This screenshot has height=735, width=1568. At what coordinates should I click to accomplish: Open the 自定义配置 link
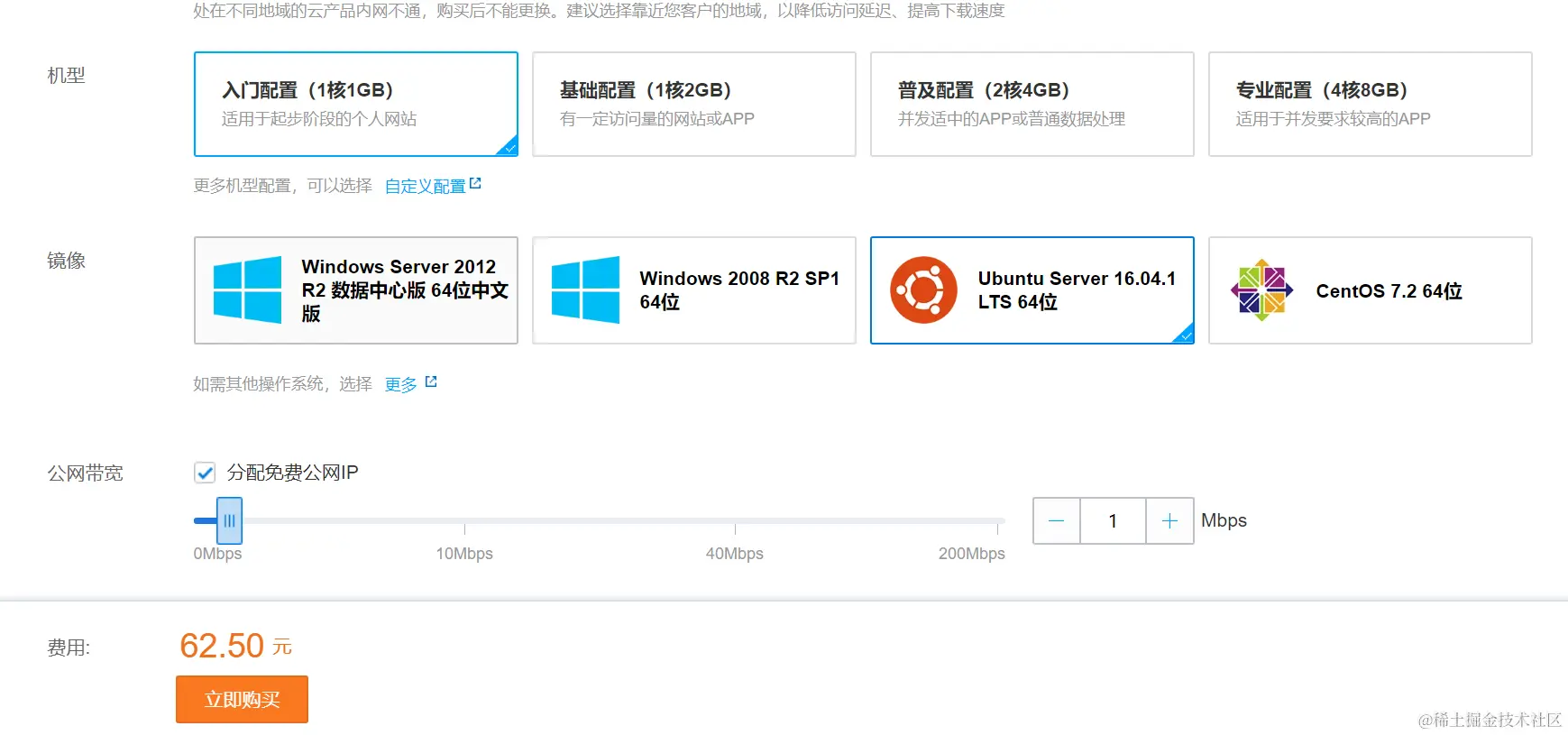click(x=425, y=186)
